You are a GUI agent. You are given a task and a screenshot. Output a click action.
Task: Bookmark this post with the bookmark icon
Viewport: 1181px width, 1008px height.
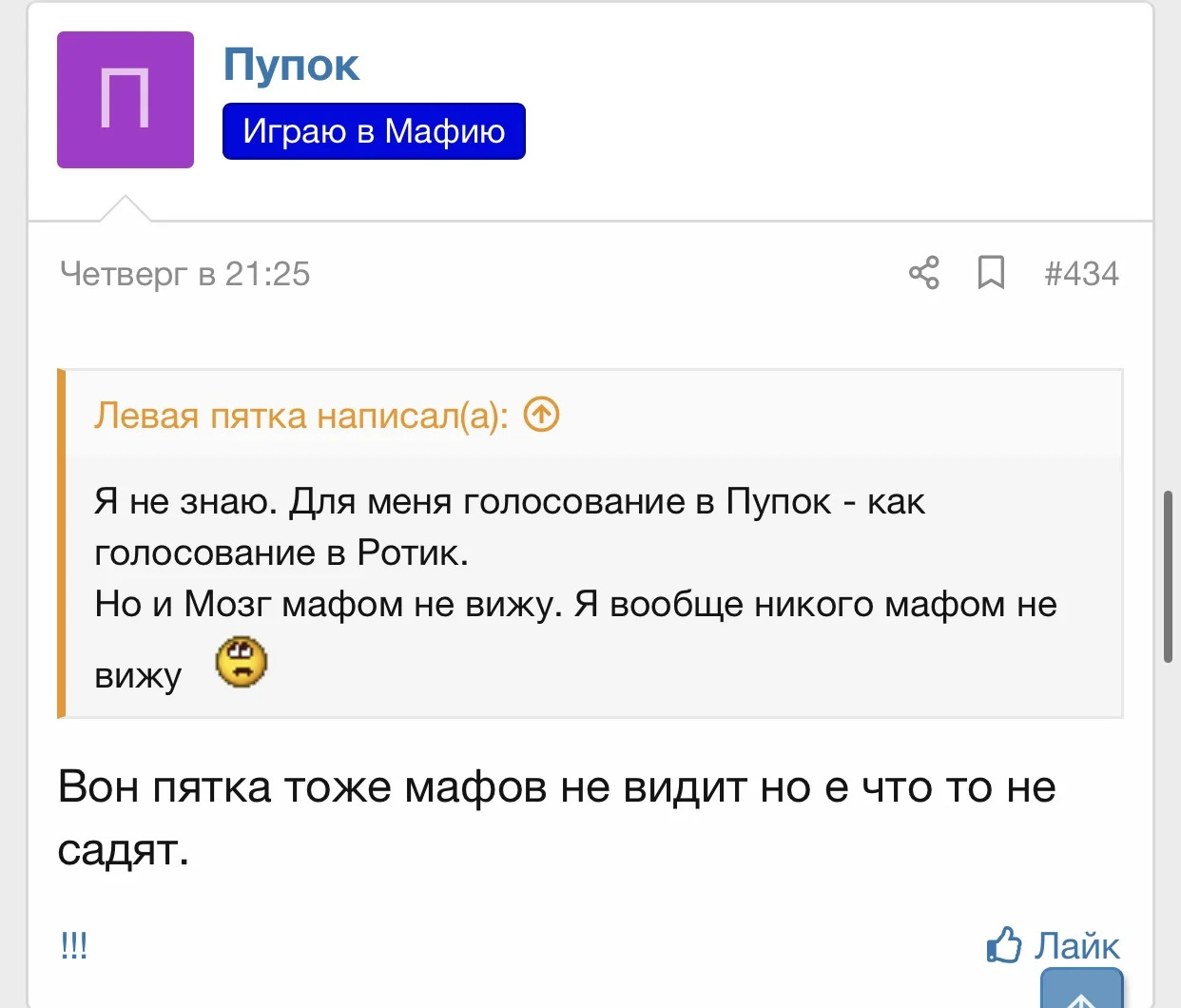[x=991, y=273]
